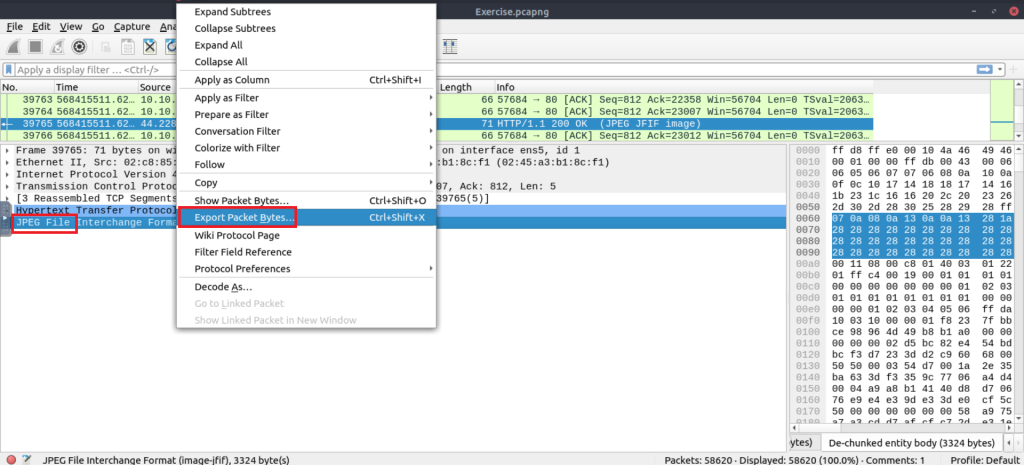Click the resize columns toolbar icon
The image size is (1024, 465).
[x=450, y=47]
